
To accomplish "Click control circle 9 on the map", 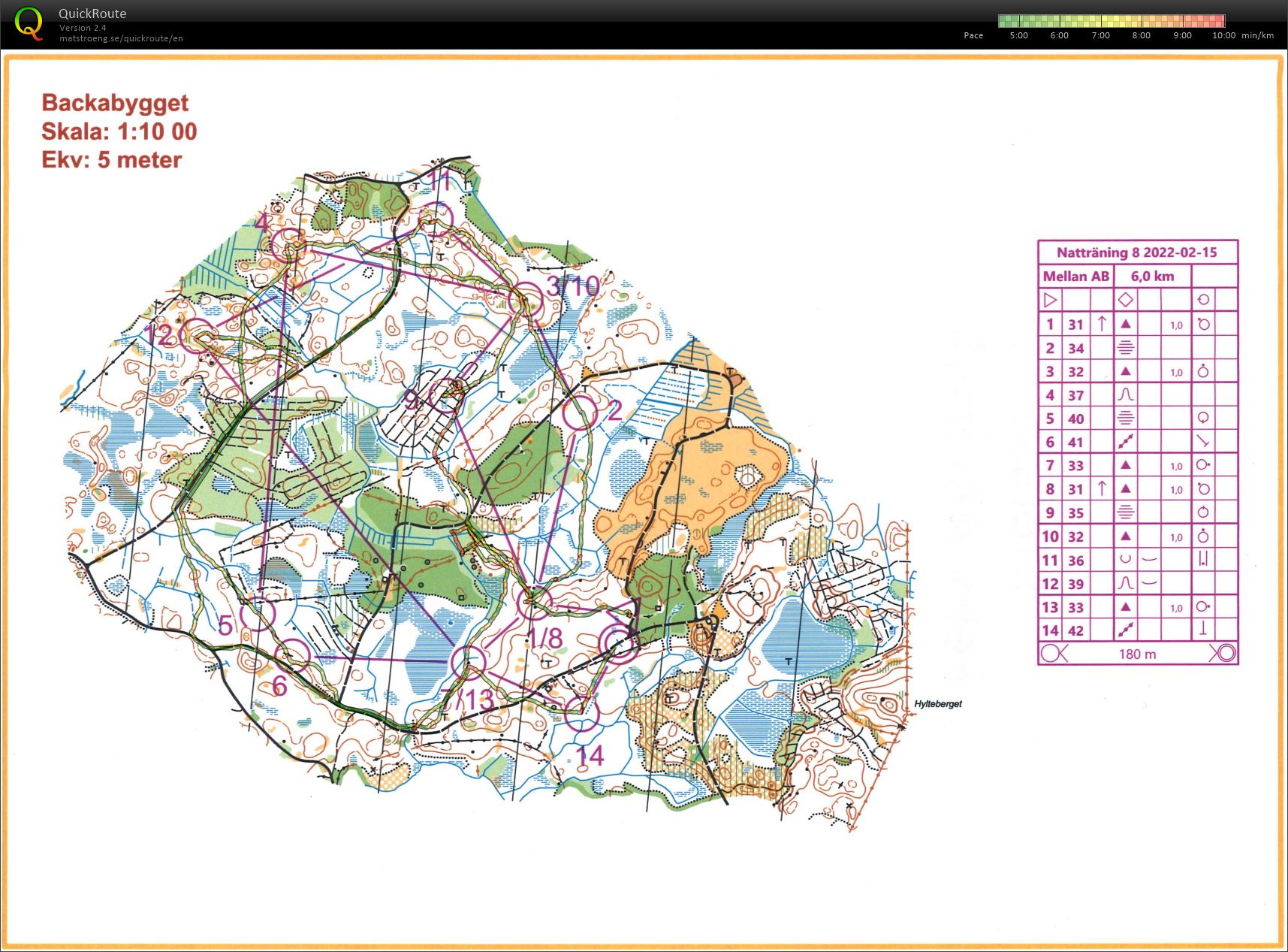I will pyautogui.click(x=445, y=394).
